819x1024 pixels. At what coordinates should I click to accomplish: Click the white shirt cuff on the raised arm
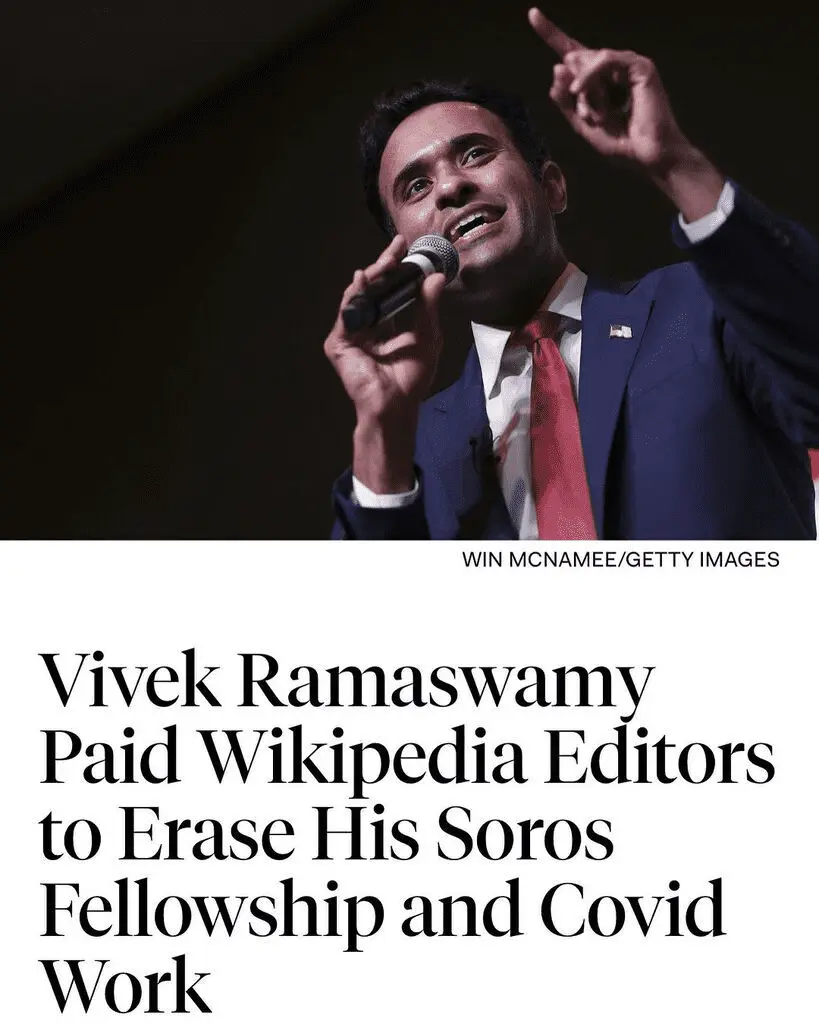pos(707,214)
